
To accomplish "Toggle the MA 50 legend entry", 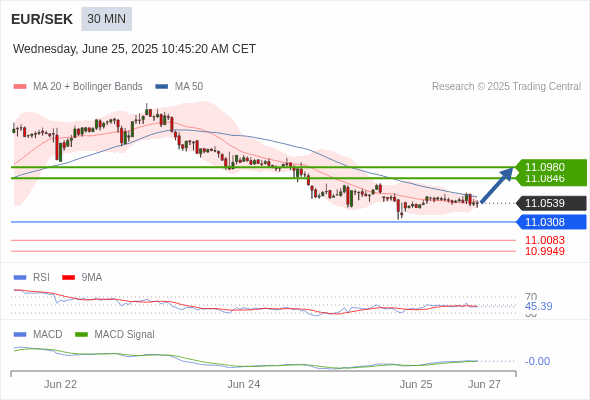I will pyautogui.click(x=179, y=87).
